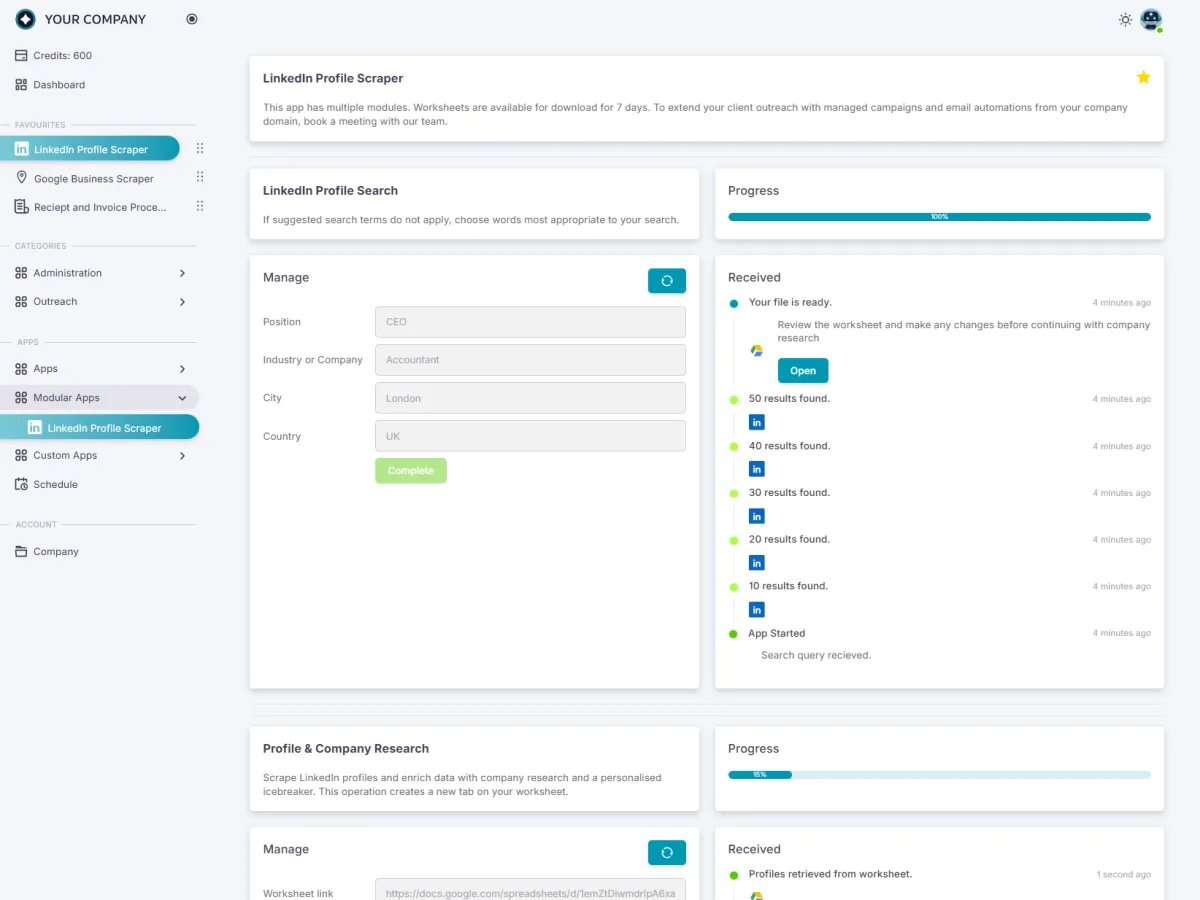The image size is (1200, 900).
Task: Click the Google Business Scraper favourite
Action: pyautogui.click(x=94, y=178)
